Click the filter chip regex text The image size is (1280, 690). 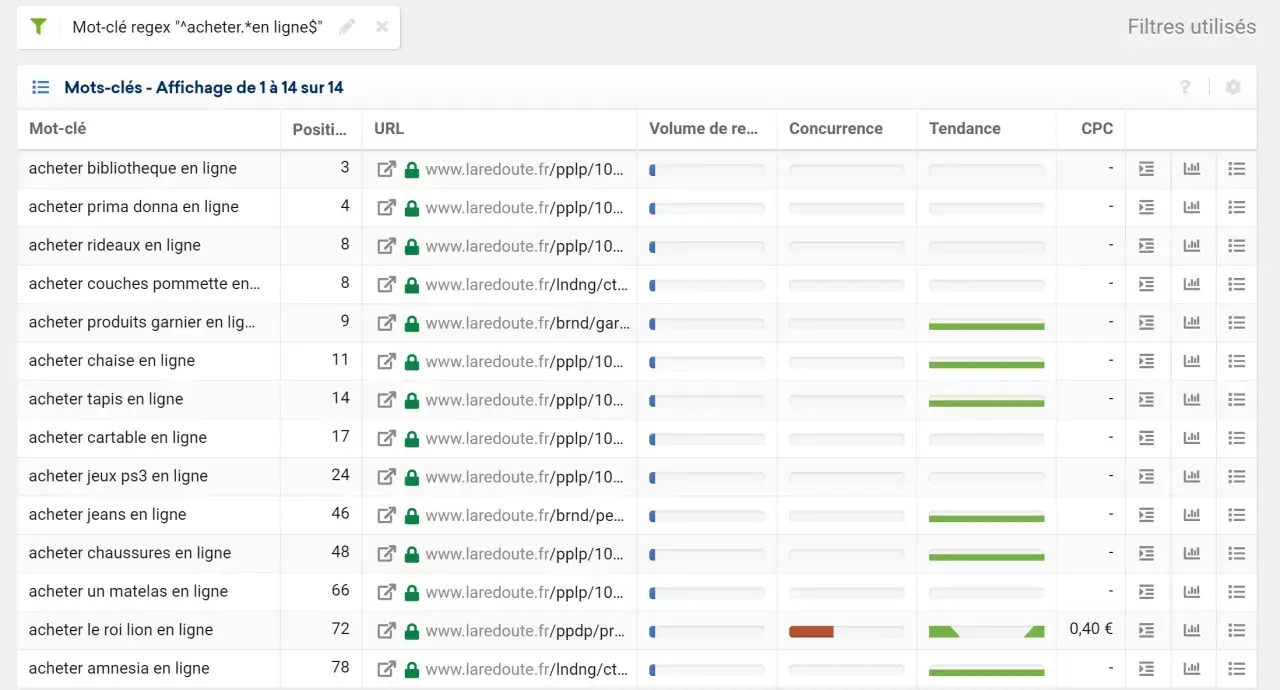pyautogui.click(x=197, y=27)
